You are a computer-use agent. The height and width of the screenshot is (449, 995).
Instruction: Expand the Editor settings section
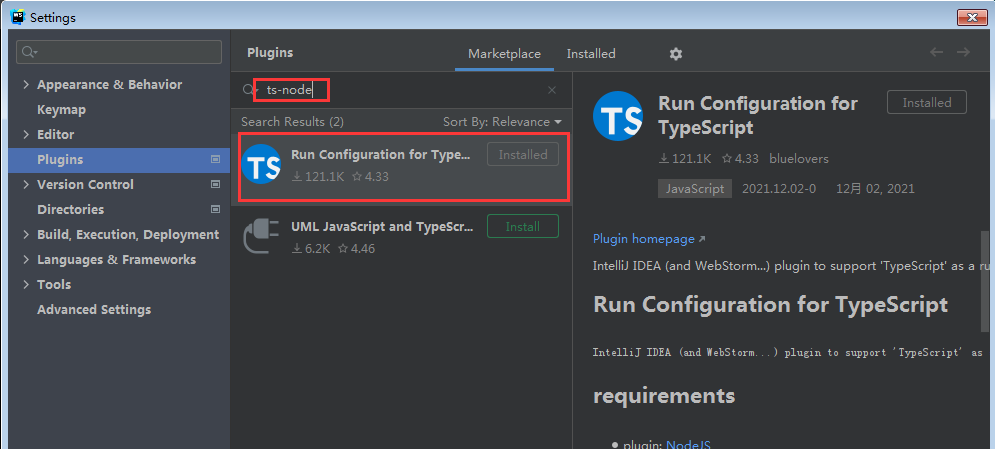25,135
